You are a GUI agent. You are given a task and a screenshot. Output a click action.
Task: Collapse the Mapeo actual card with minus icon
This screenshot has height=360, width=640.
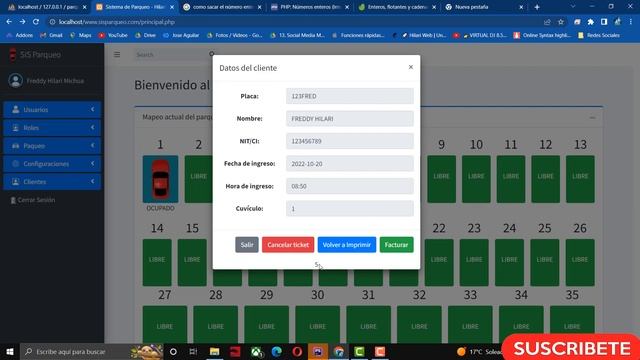592,117
